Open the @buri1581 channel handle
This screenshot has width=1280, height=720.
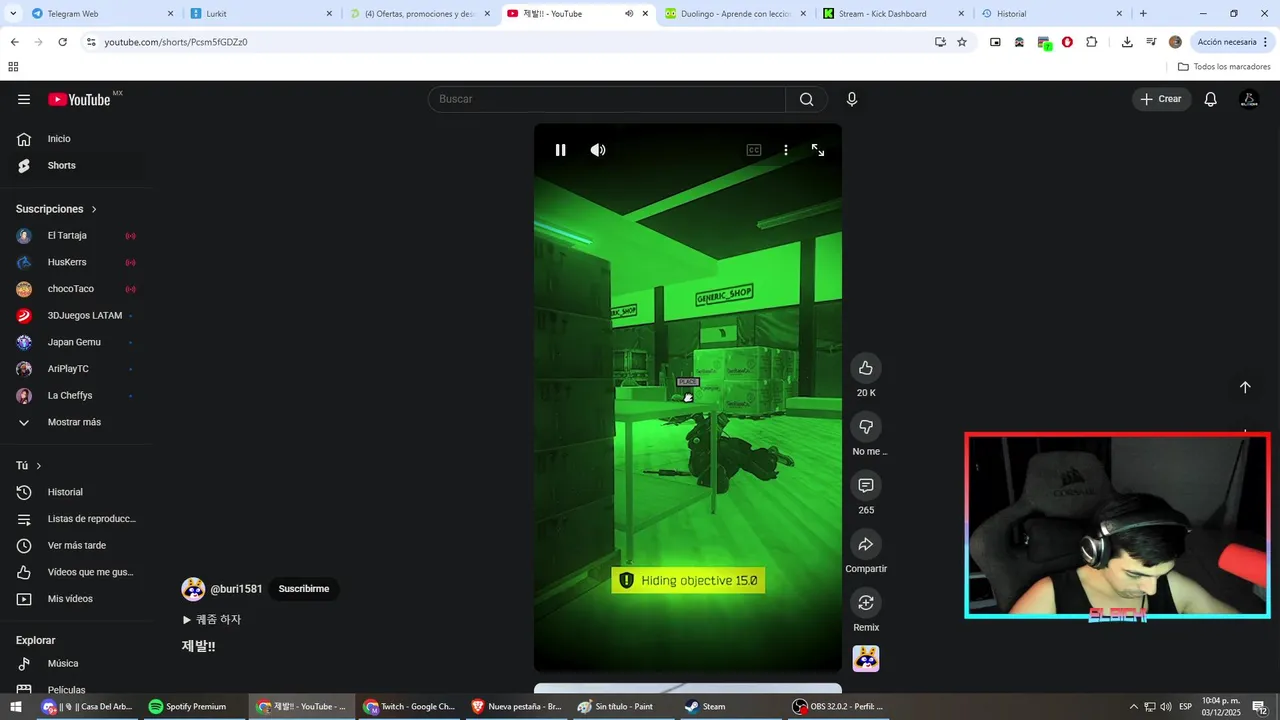(236, 589)
